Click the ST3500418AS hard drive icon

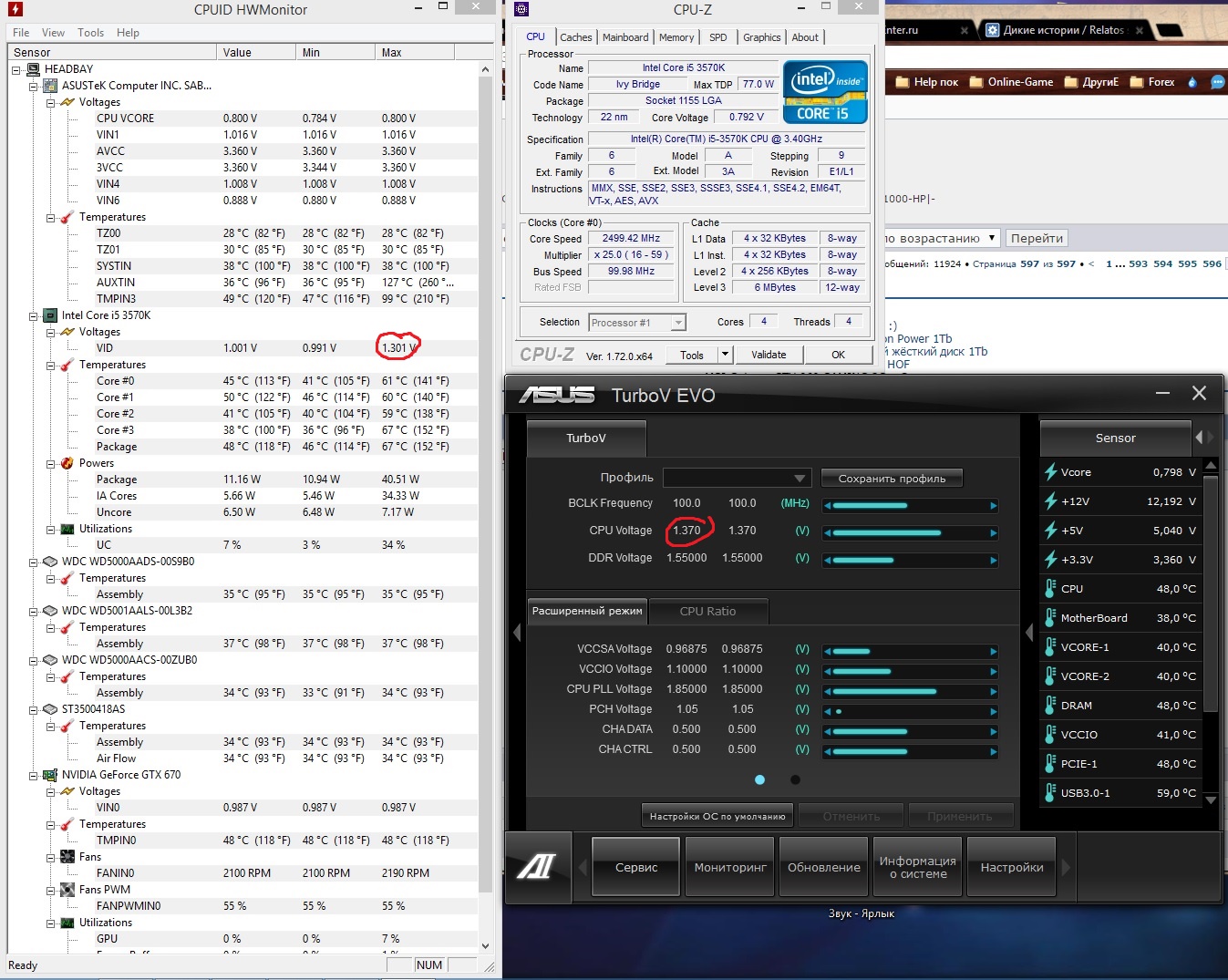(x=50, y=709)
